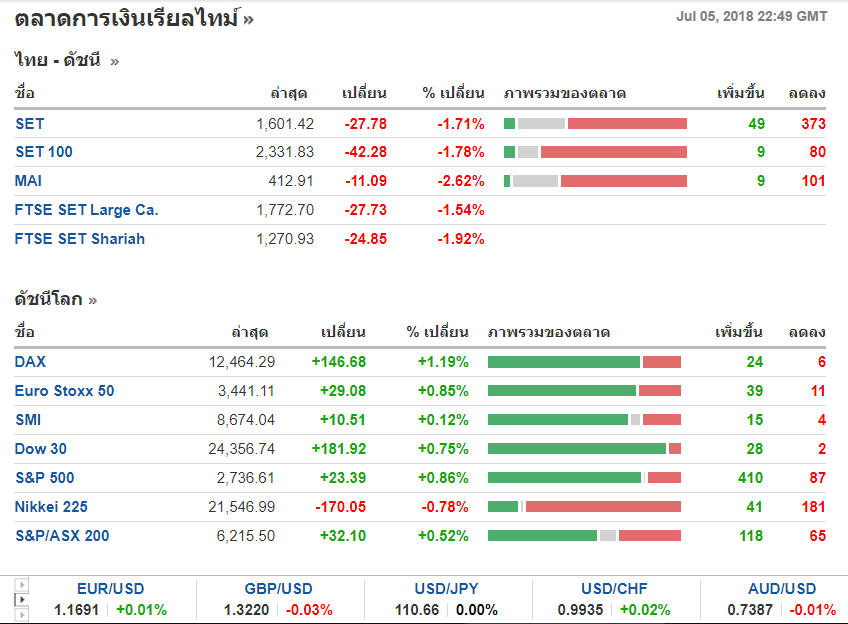This screenshot has height=624, width=848.
Task: Expand the world indices section chevron
Action: [93, 300]
